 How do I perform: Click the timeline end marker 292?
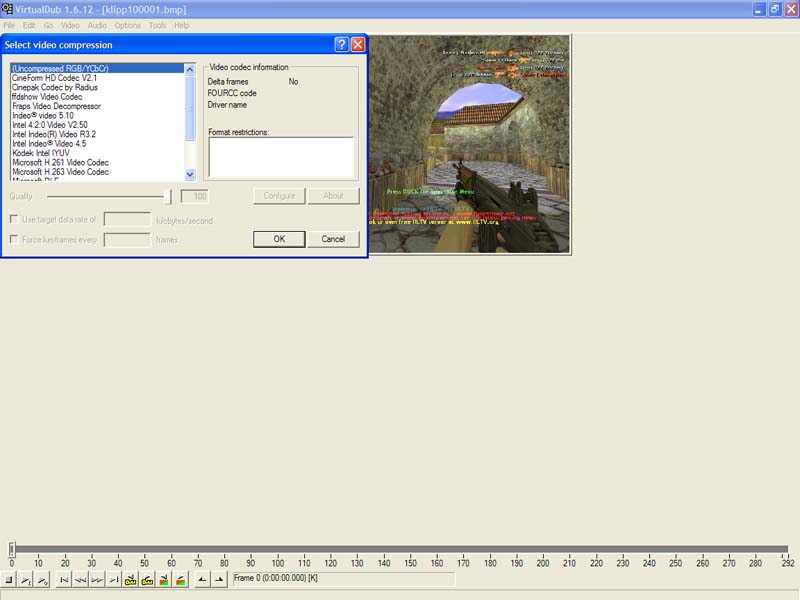point(788,563)
